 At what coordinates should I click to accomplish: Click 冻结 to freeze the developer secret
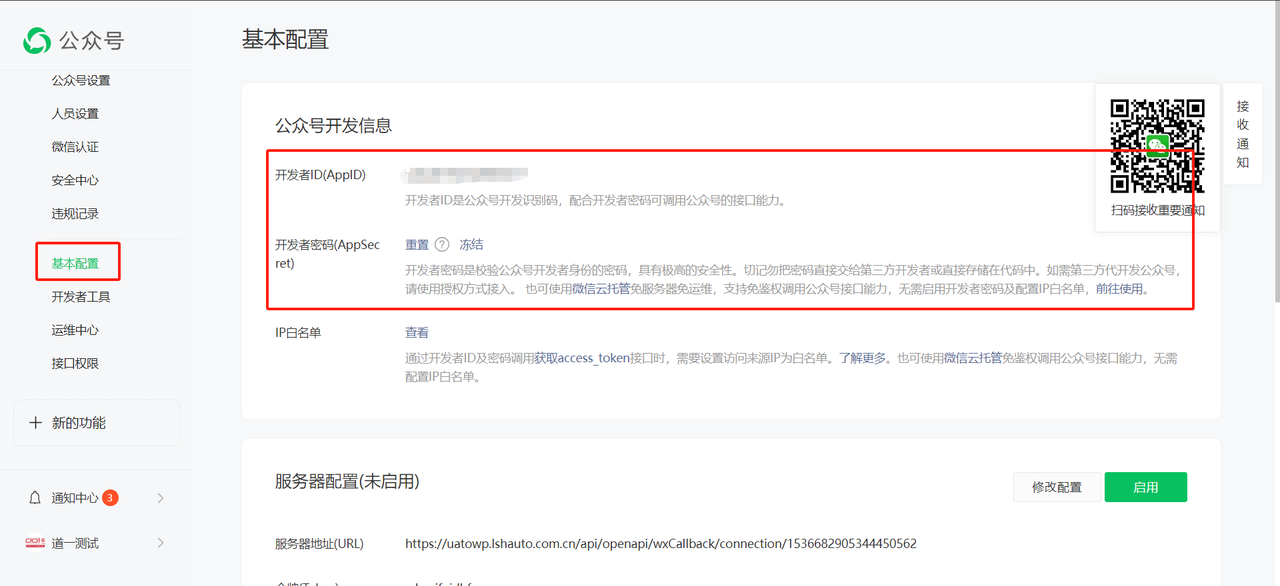(471, 245)
